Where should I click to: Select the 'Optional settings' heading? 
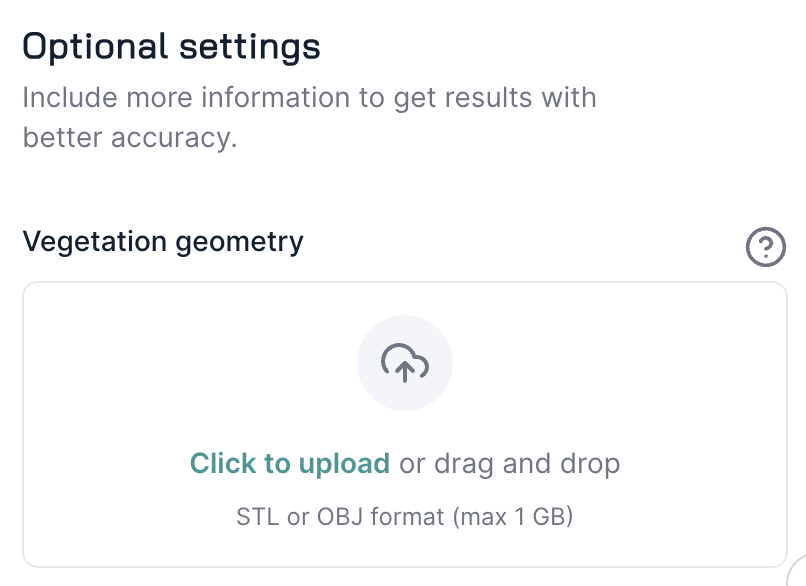171,46
